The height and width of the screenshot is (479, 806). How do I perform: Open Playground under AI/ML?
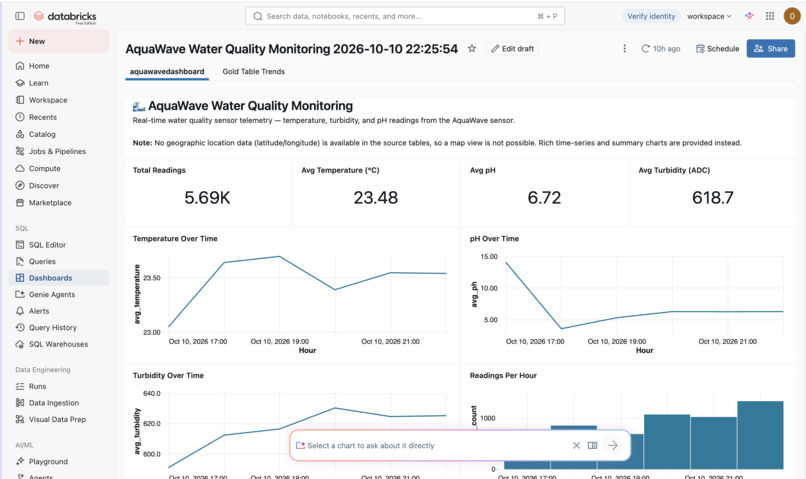[59, 462]
